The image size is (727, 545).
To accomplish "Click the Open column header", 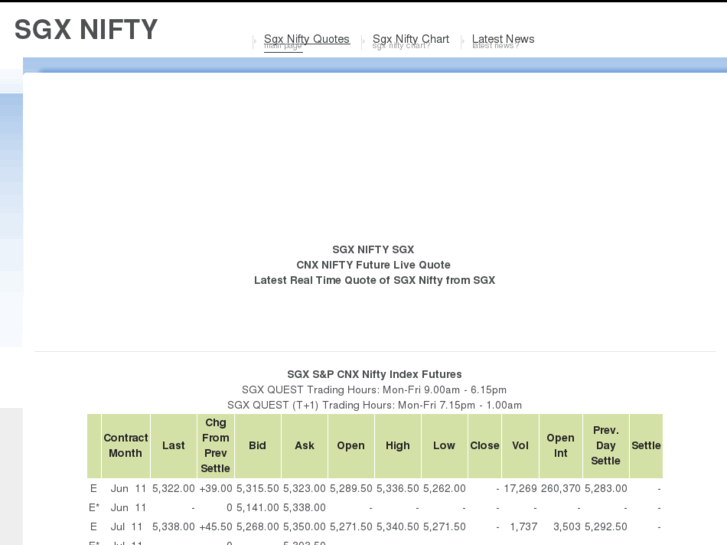I will point(351,445).
